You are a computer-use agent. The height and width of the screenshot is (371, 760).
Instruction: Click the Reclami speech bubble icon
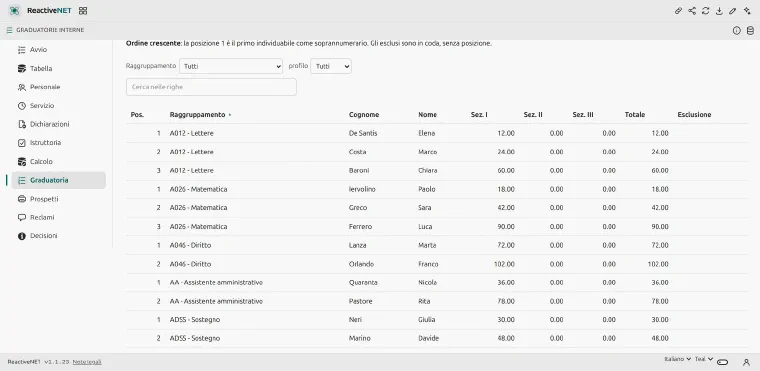click(21, 217)
